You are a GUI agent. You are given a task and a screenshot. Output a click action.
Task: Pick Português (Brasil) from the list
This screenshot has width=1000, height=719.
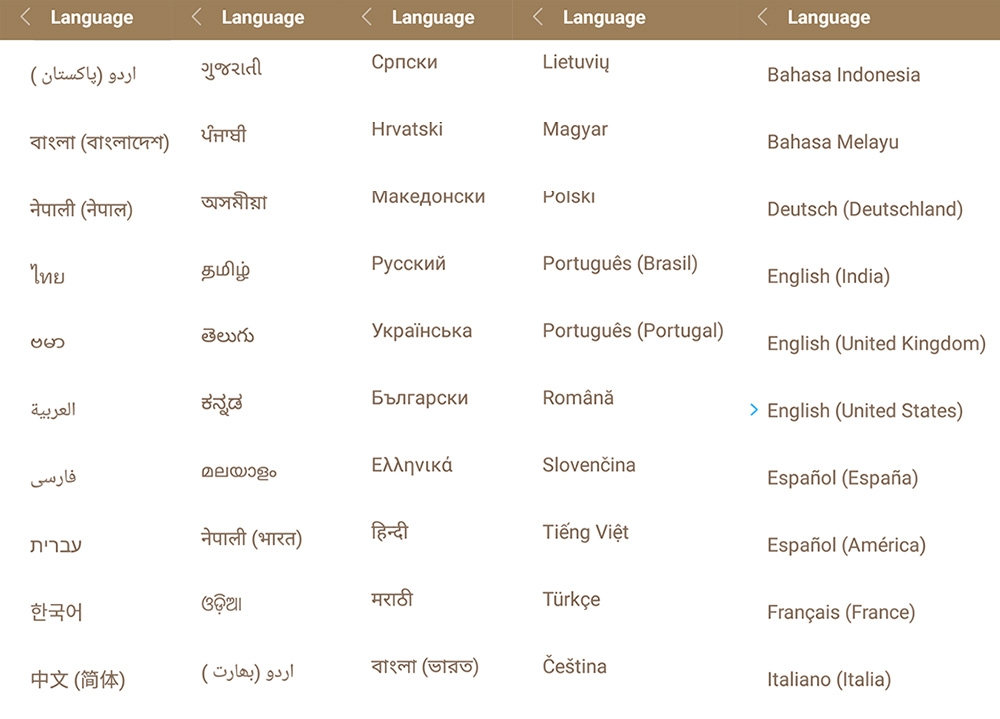pyautogui.click(x=620, y=264)
